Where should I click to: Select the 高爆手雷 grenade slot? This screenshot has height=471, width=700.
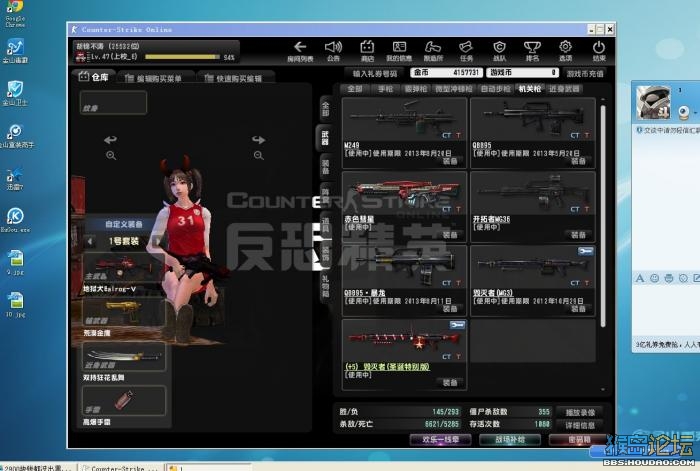[124, 400]
